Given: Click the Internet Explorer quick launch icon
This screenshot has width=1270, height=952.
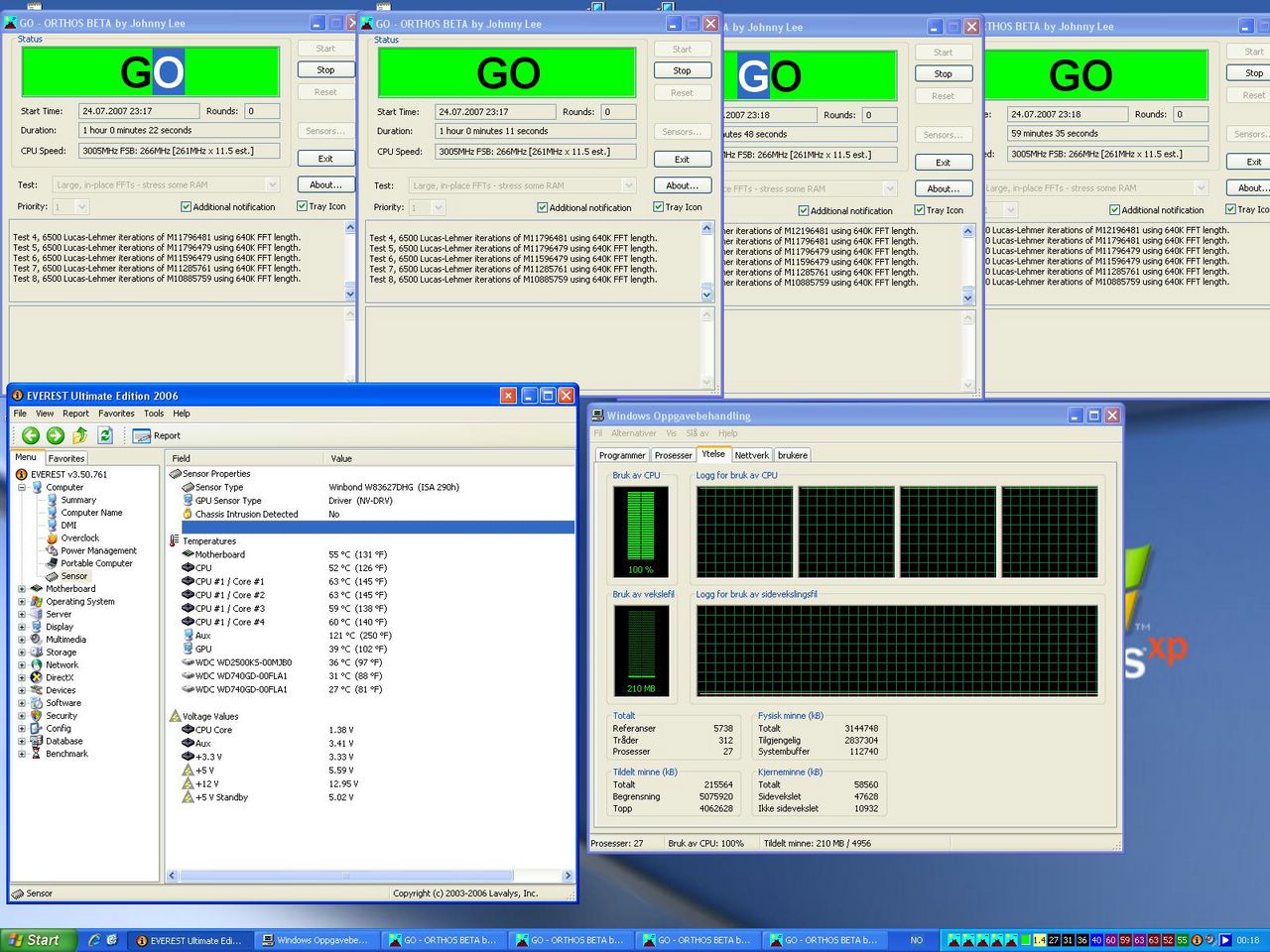Looking at the screenshot, I should click(x=94, y=939).
